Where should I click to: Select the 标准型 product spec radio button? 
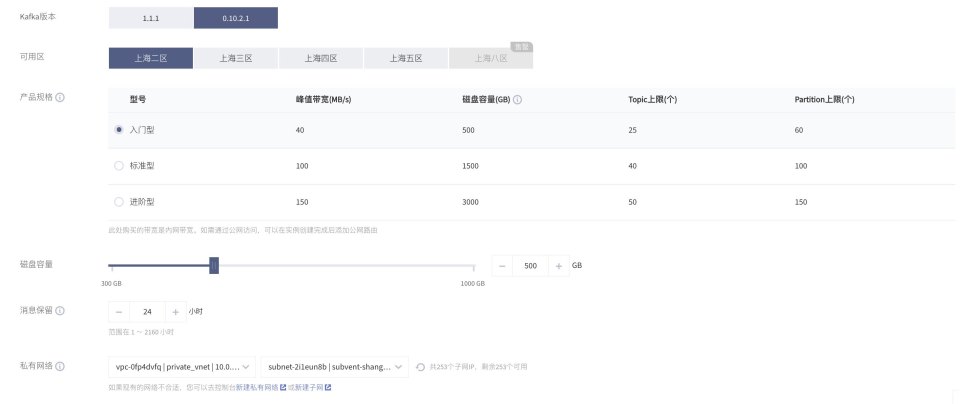click(119, 165)
